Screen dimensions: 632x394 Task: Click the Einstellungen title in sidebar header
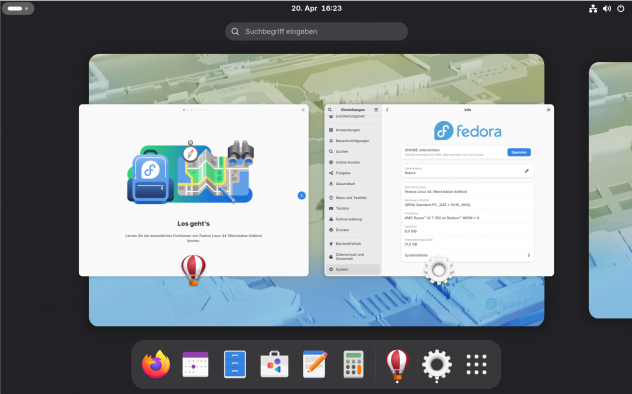pos(353,110)
